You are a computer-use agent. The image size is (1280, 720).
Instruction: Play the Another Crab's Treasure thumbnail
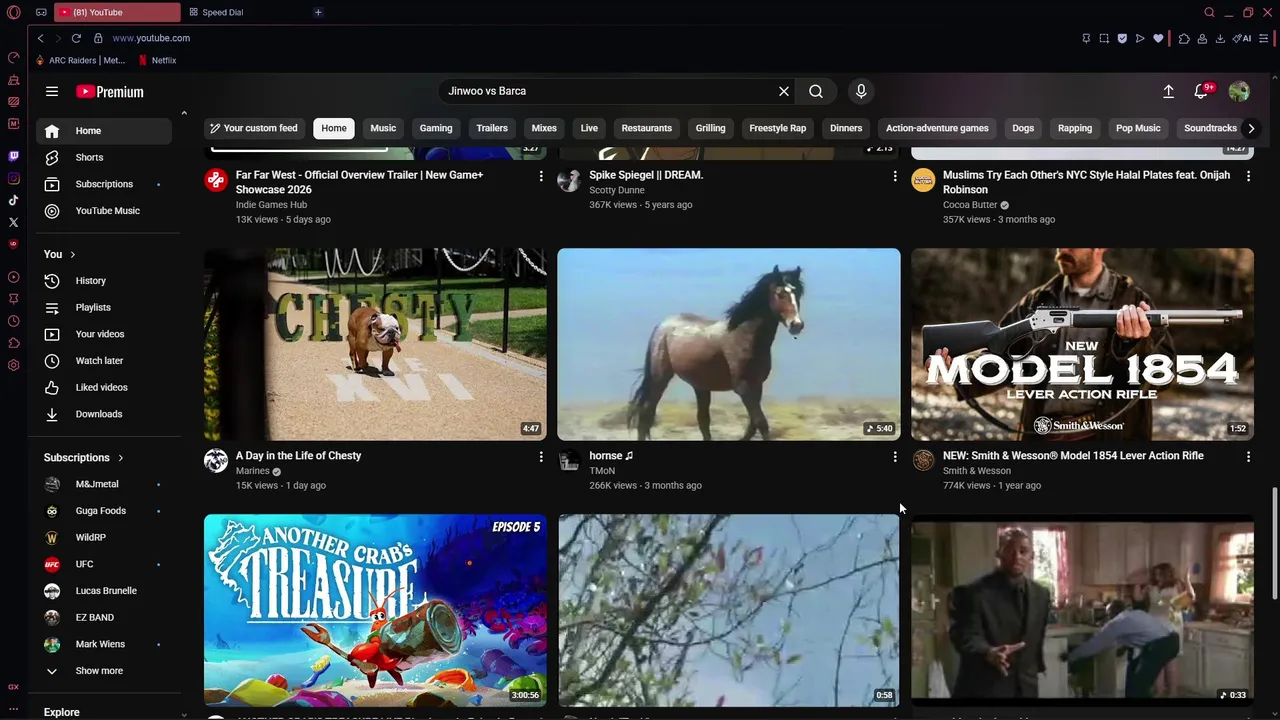(x=375, y=610)
